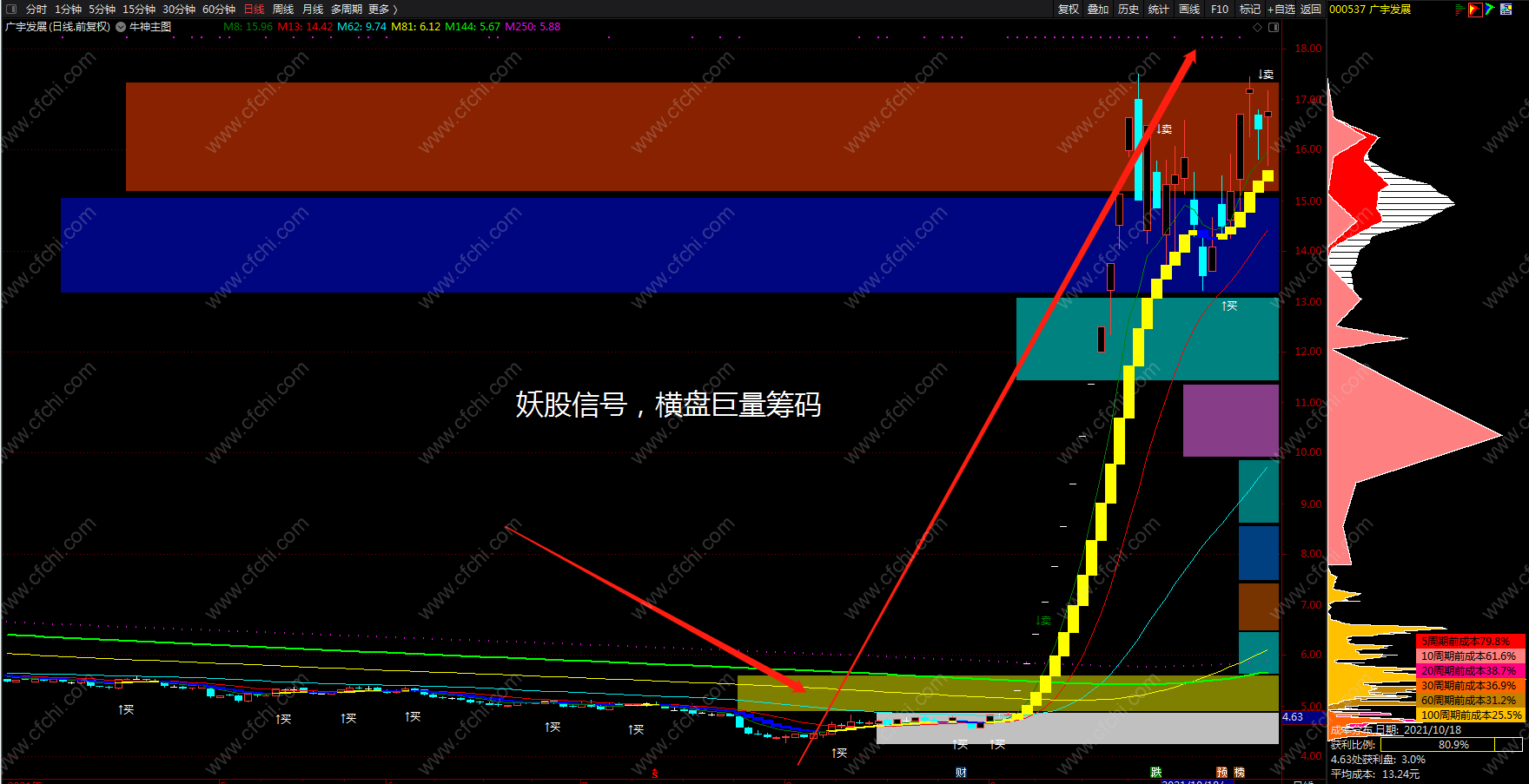Screen dimensions: 1529x784
Task: Click the blue picture icon in chip panel
Action: (x=1506, y=10)
